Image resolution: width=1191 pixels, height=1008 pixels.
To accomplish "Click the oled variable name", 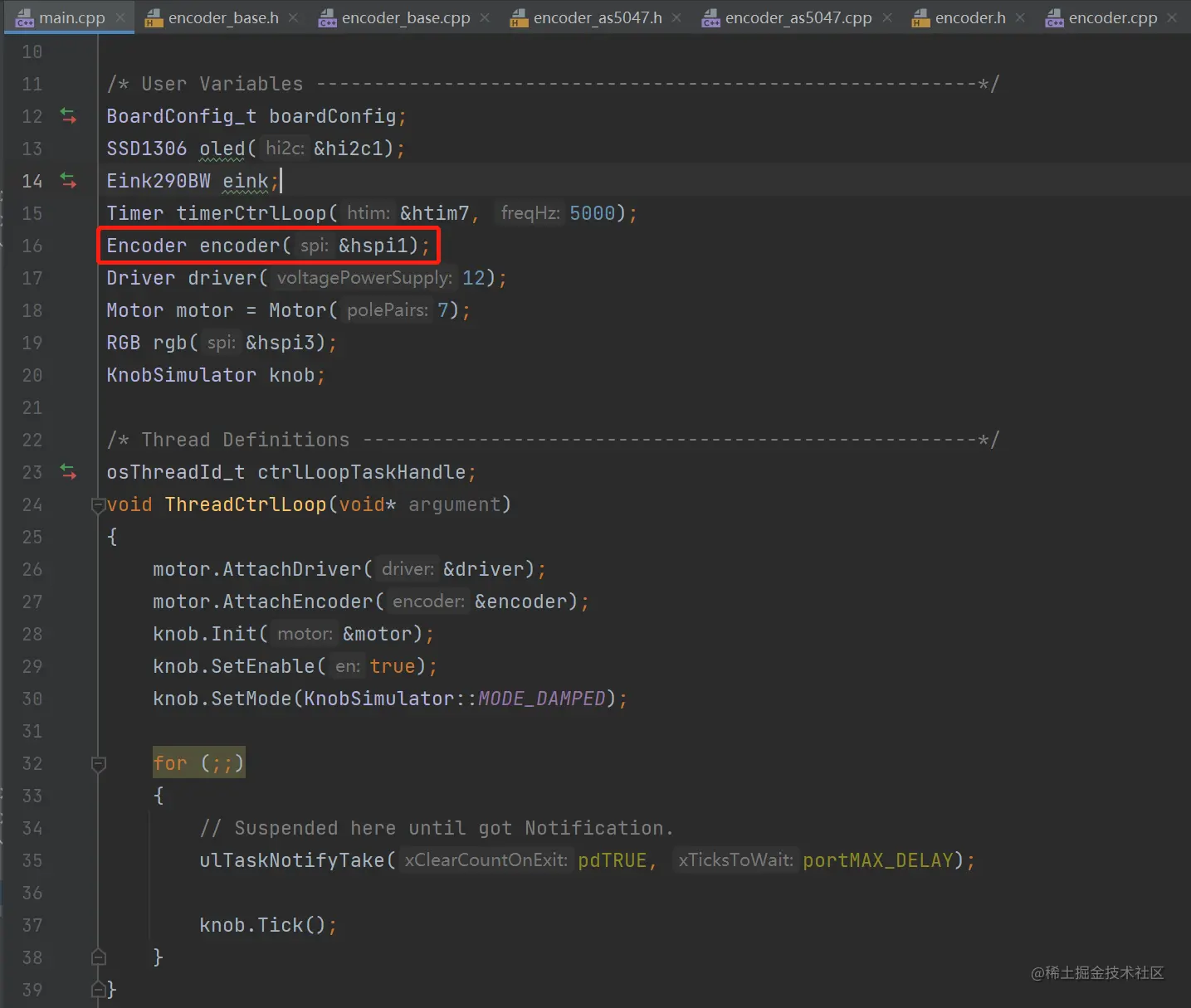I will click(222, 149).
